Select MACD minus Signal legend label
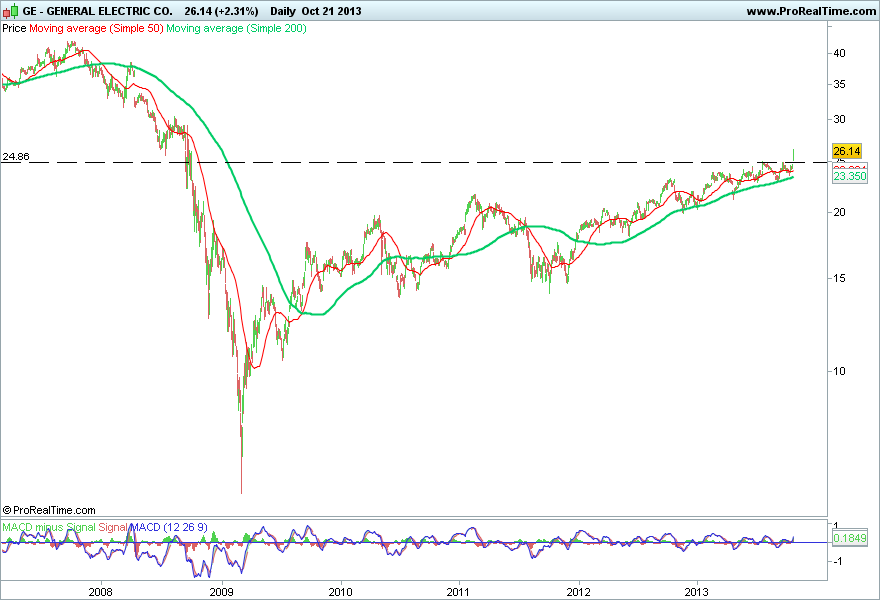880x600 pixels. (49, 528)
